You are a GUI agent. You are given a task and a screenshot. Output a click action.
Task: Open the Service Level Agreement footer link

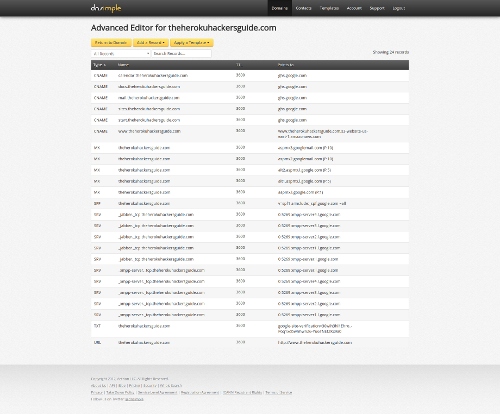click(x=157, y=392)
